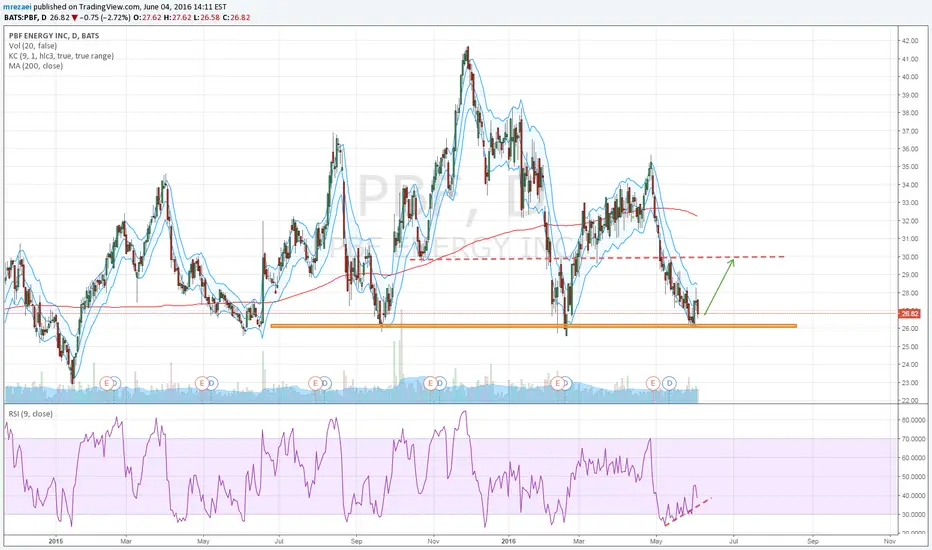The height and width of the screenshot is (550, 932).
Task: Click the 42.00 price axis label
Action: coord(910,41)
